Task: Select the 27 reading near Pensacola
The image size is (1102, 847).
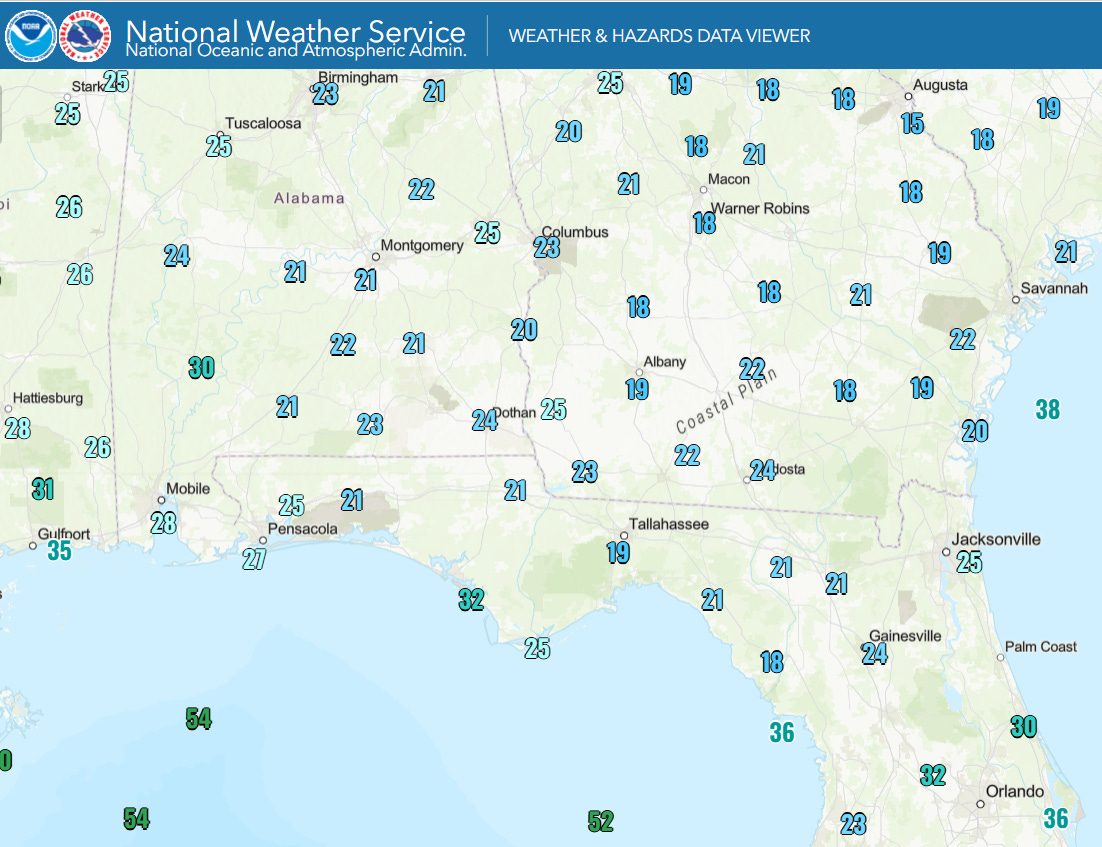Action: click(254, 559)
